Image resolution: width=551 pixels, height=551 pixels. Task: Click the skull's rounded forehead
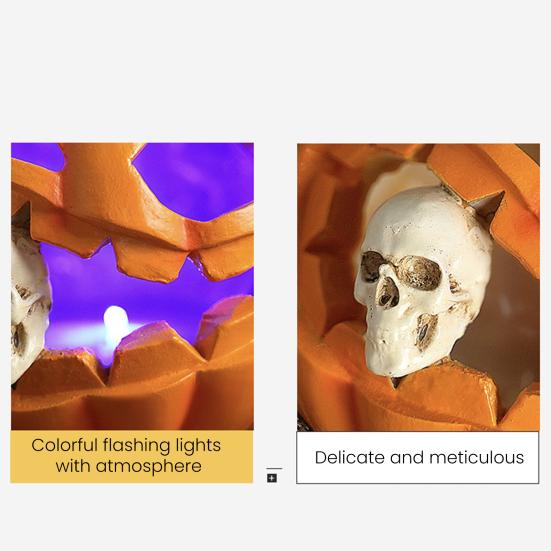pos(422,218)
